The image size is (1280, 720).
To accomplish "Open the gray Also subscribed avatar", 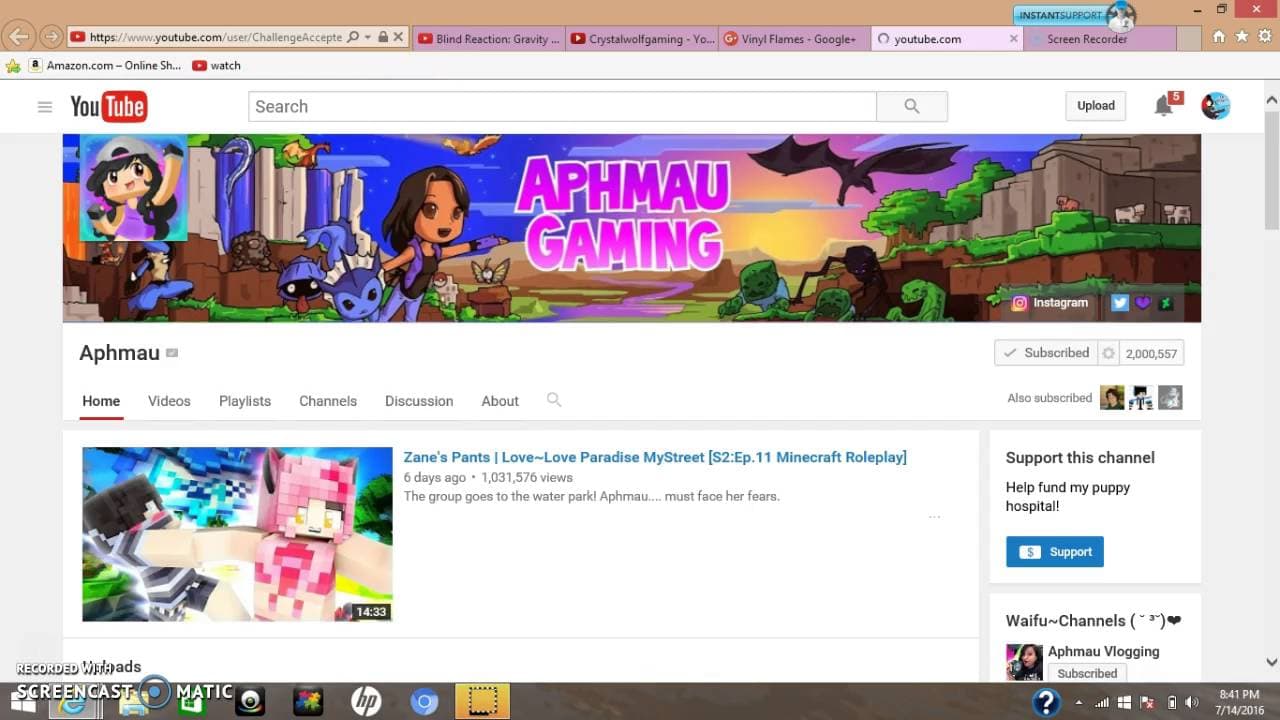I will tap(1170, 398).
